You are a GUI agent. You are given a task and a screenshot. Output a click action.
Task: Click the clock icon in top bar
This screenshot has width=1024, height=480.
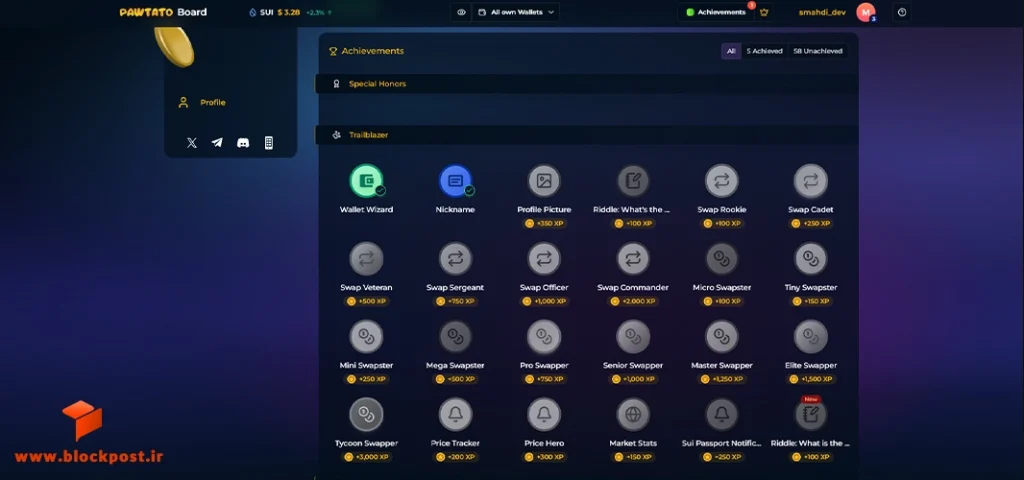tap(902, 12)
